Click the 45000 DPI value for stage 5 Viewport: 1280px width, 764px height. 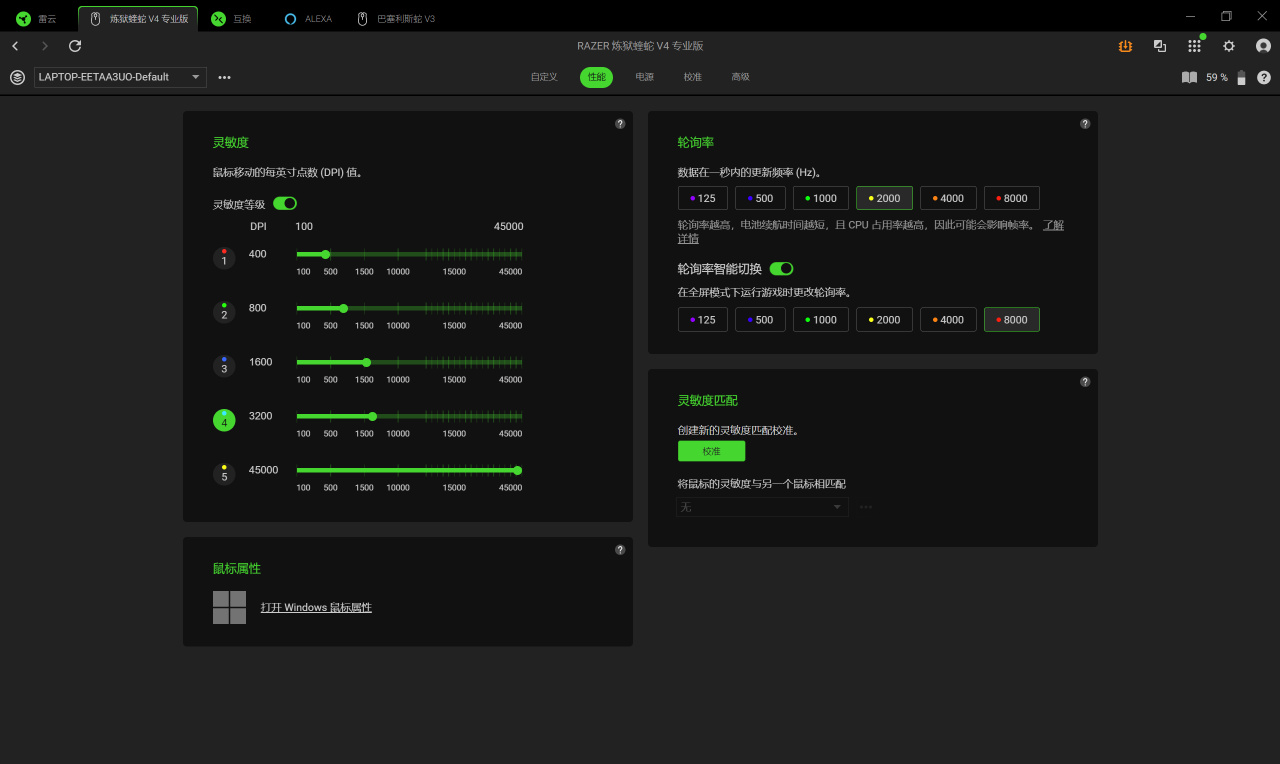click(263, 470)
